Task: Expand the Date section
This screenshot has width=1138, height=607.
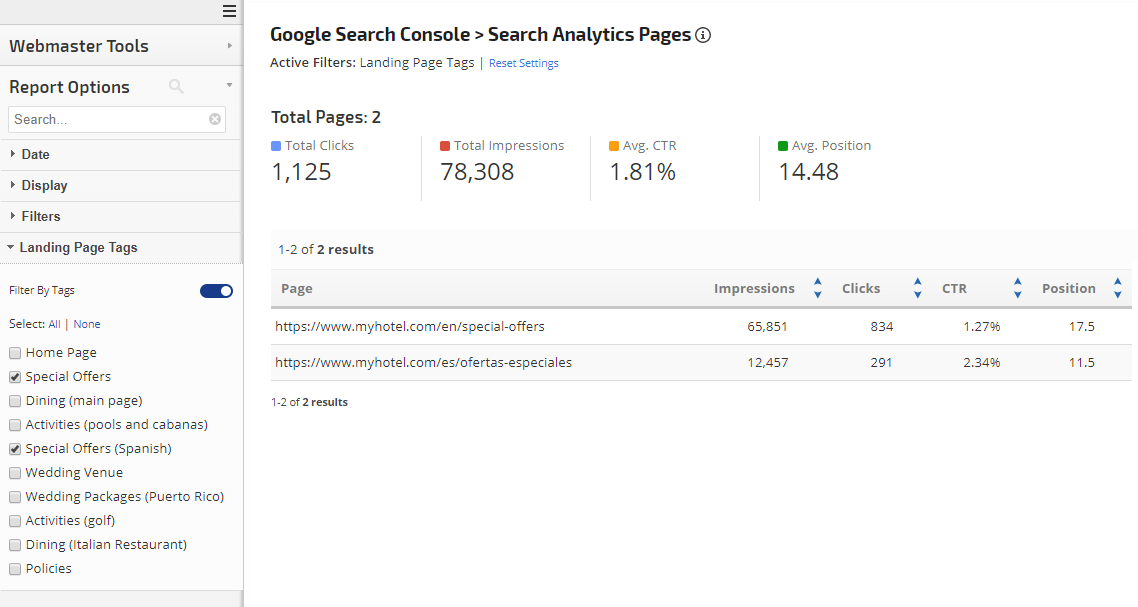Action: point(35,154)
